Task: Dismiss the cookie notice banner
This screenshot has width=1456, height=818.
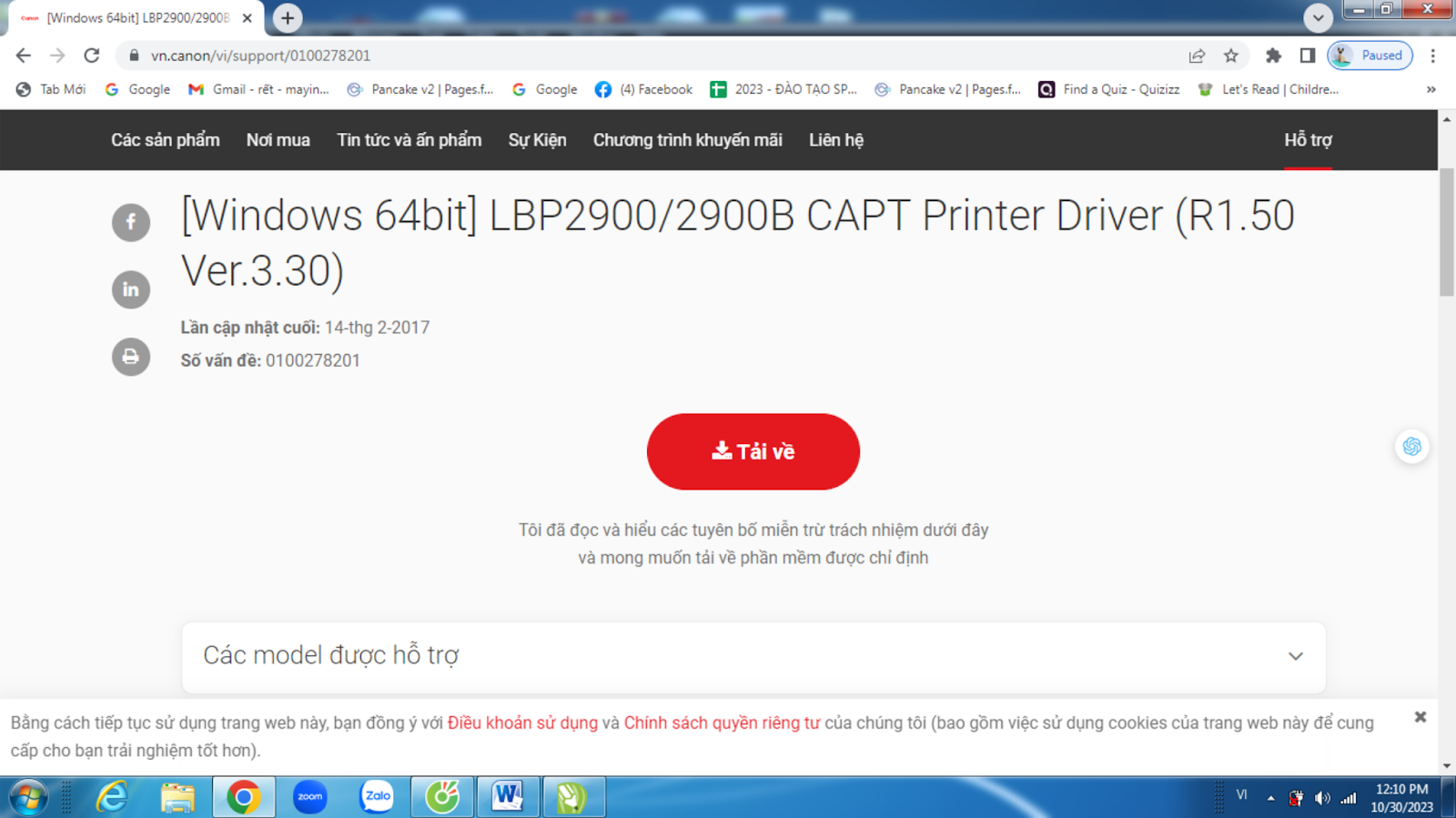Action: (x=1421, y=717)
